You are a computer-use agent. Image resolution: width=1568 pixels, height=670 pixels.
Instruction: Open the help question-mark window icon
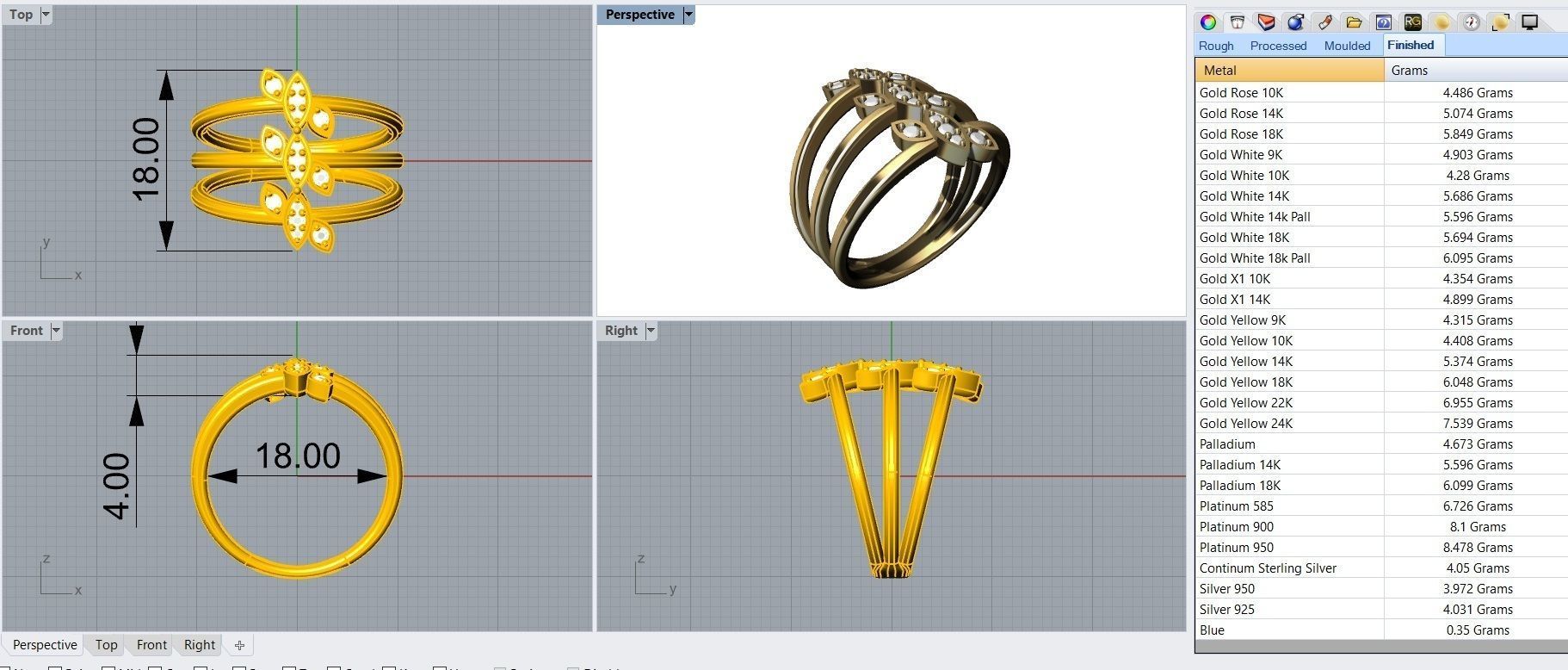(x=1383, y=22)
